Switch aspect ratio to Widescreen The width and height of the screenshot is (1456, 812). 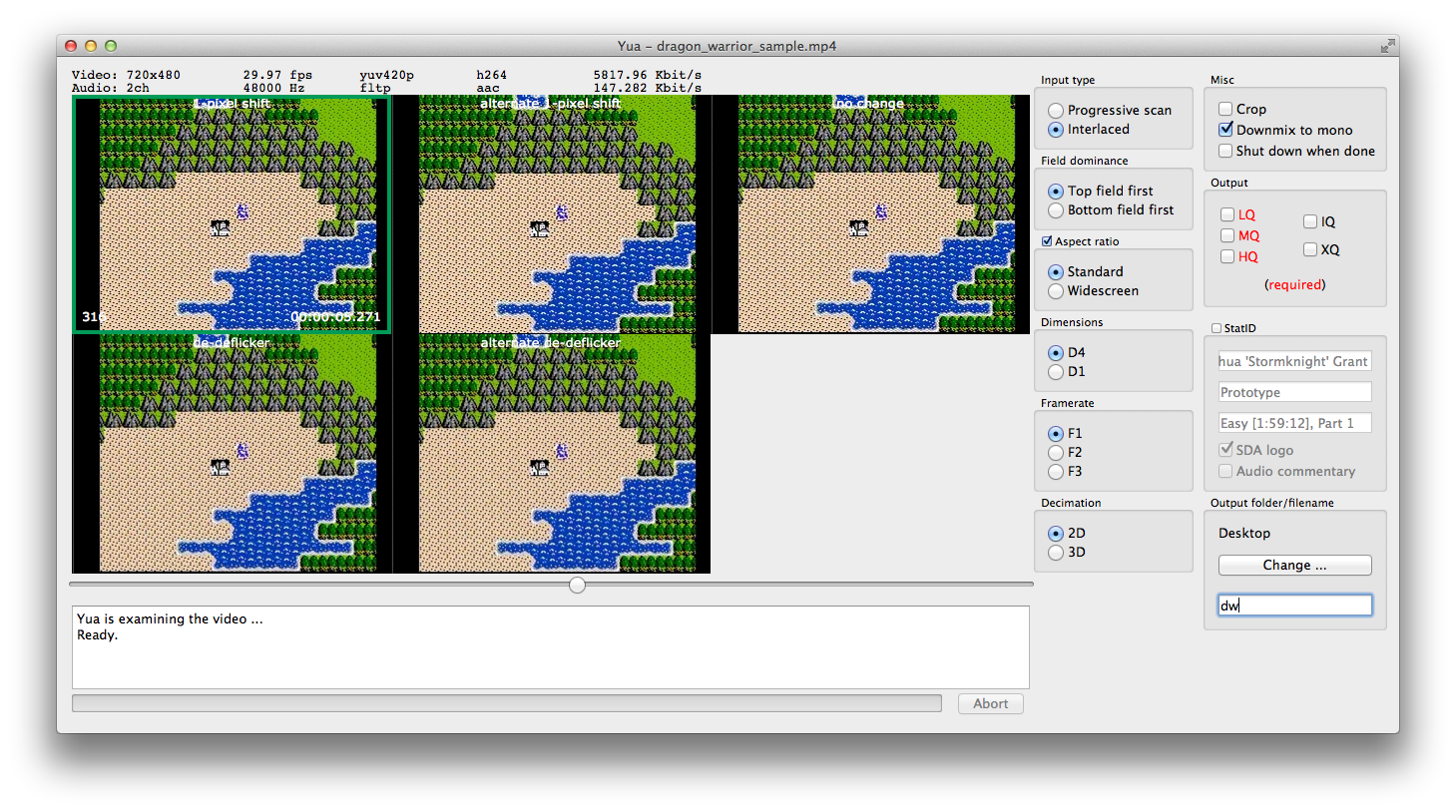coord(1056,291)
